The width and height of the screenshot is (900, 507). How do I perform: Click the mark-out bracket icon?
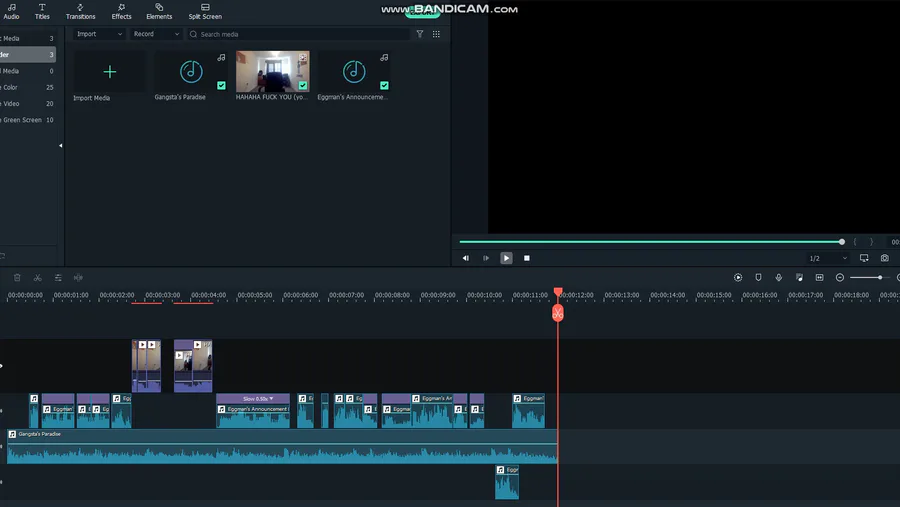(871, 242)
